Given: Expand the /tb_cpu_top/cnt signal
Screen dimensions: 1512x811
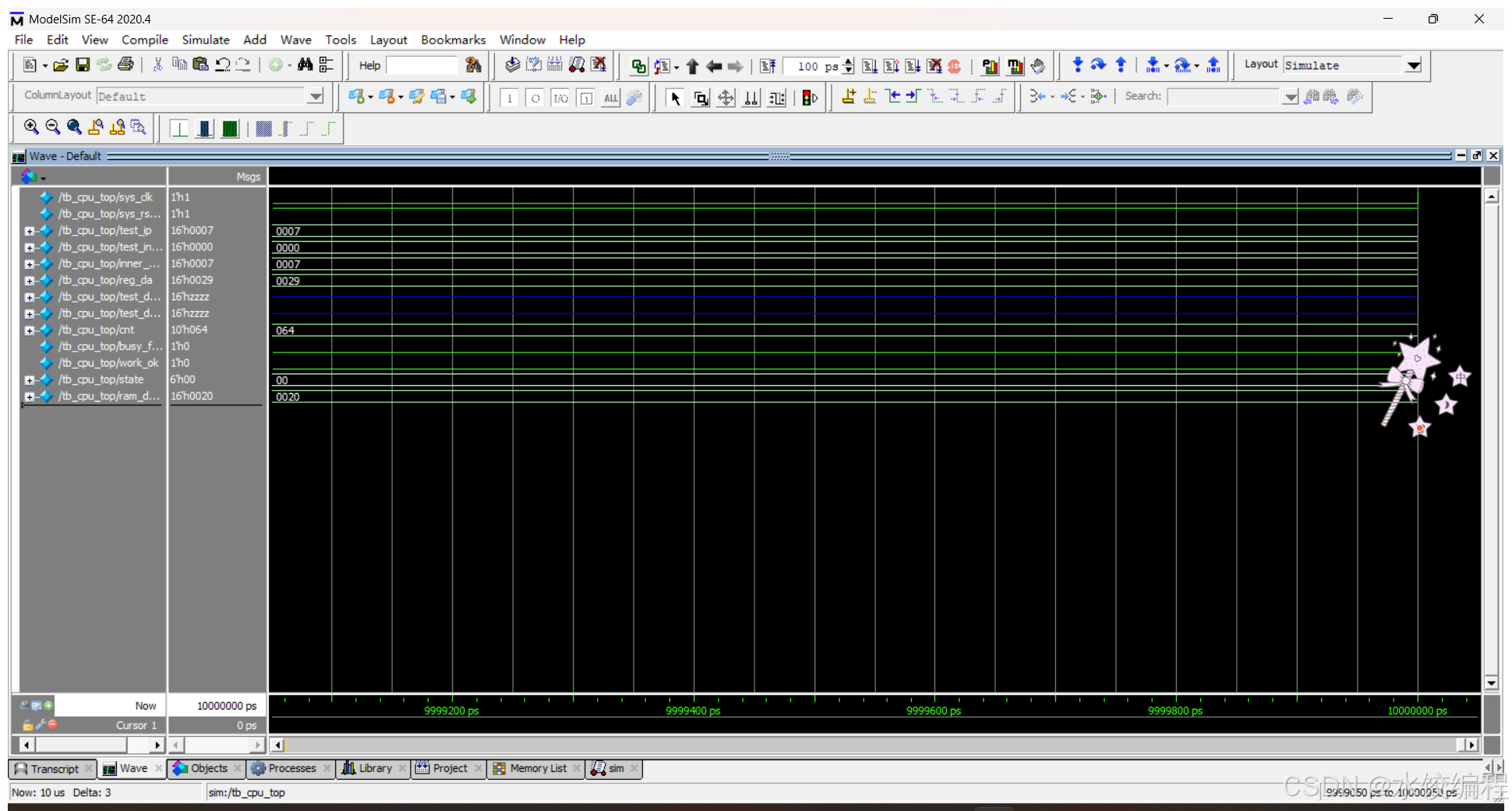Looking at the screenshot, I should coord(30,331).
